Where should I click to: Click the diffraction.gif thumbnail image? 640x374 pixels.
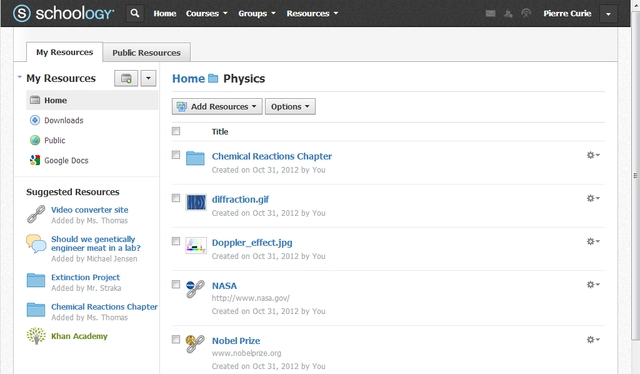click(196, 202)
